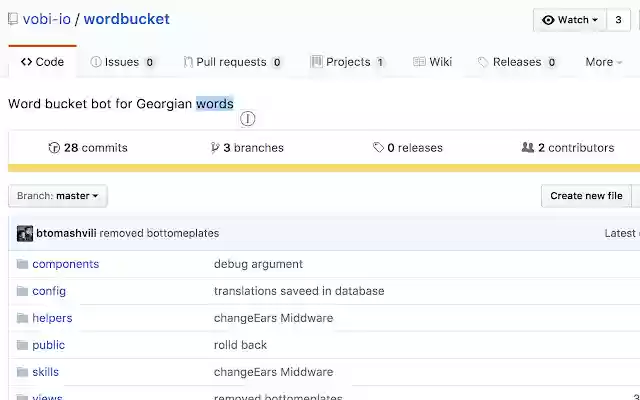Screen dimensions: 640x400
Task: Open the wordbucket repository link
Action: pos(127,19)
